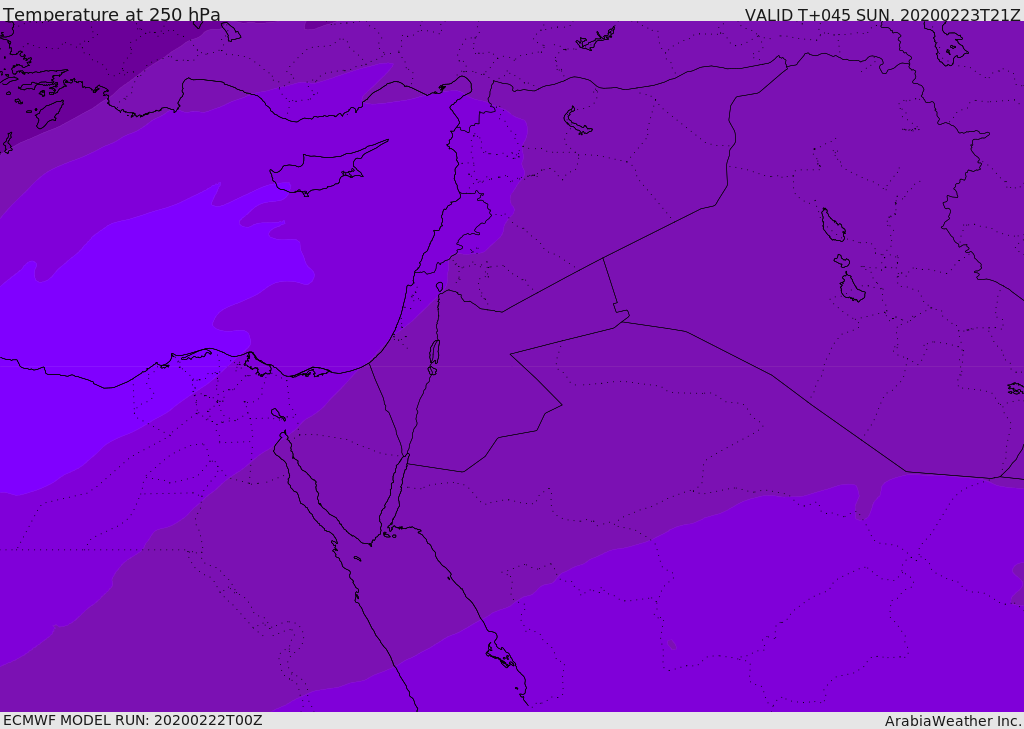
Task: Select the VALID T+045 timestamp text
Action: click(882, 15)
